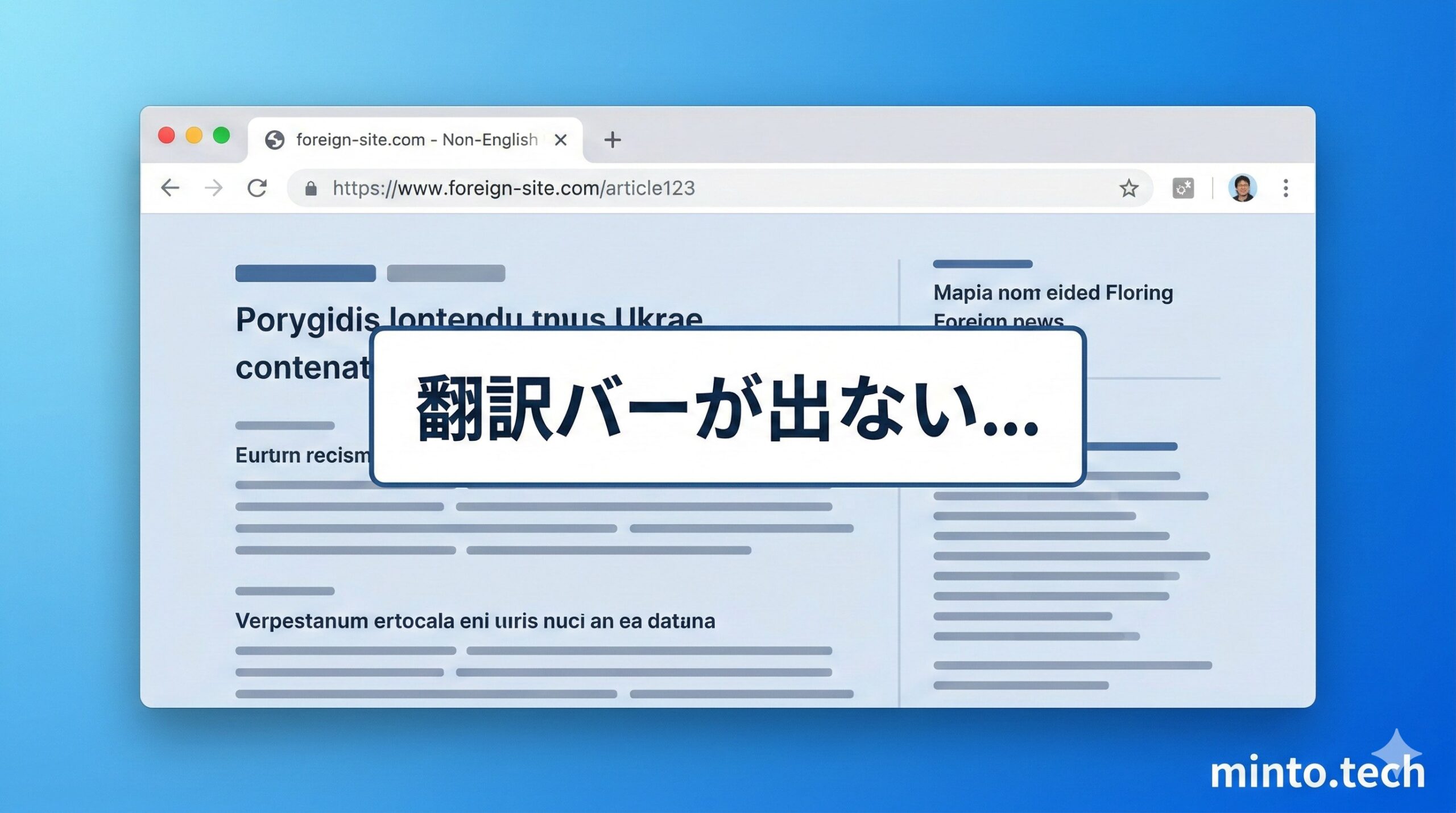The width and height of the screenshot is (1456, 813).
Task: Click the lock icon in the address bar
Action: [x=311, y=188]
